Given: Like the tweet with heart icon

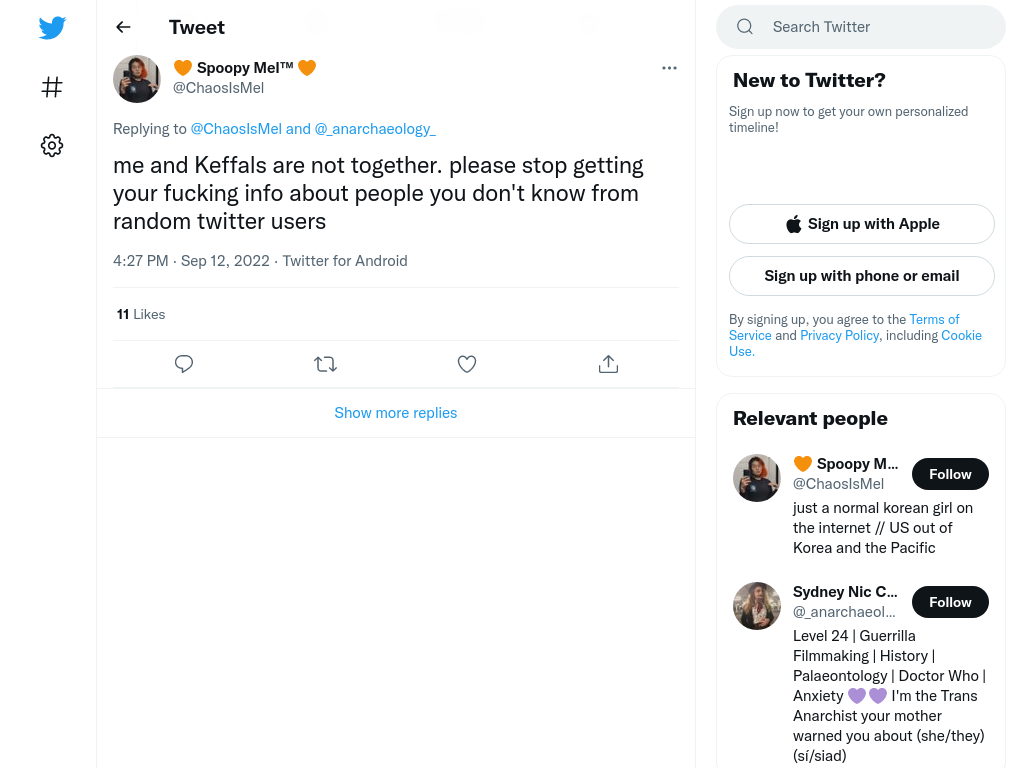Looking at the screenshot, I should [x=466, y=364].
